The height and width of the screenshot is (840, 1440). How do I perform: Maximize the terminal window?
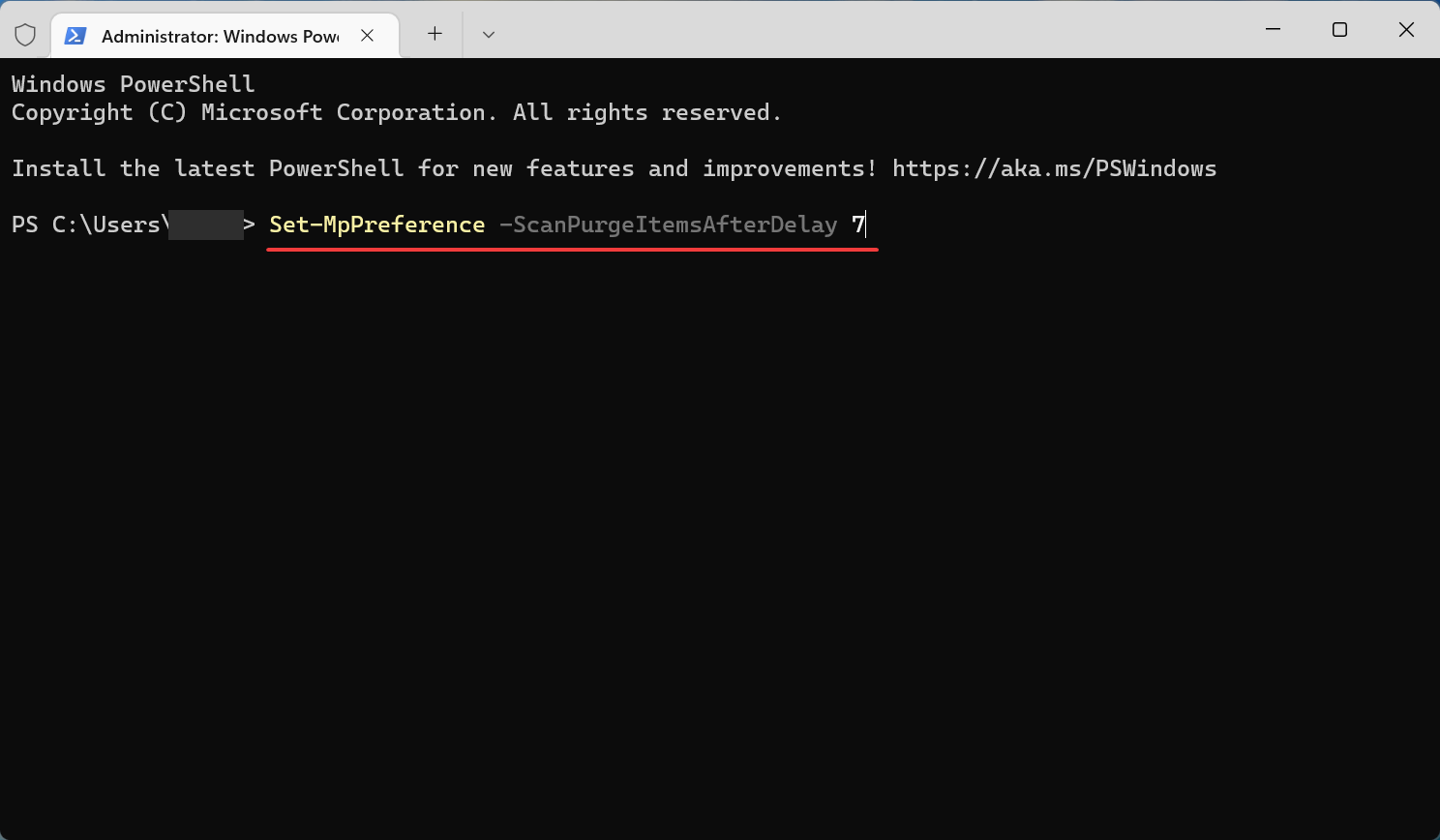click(1339, 30)
